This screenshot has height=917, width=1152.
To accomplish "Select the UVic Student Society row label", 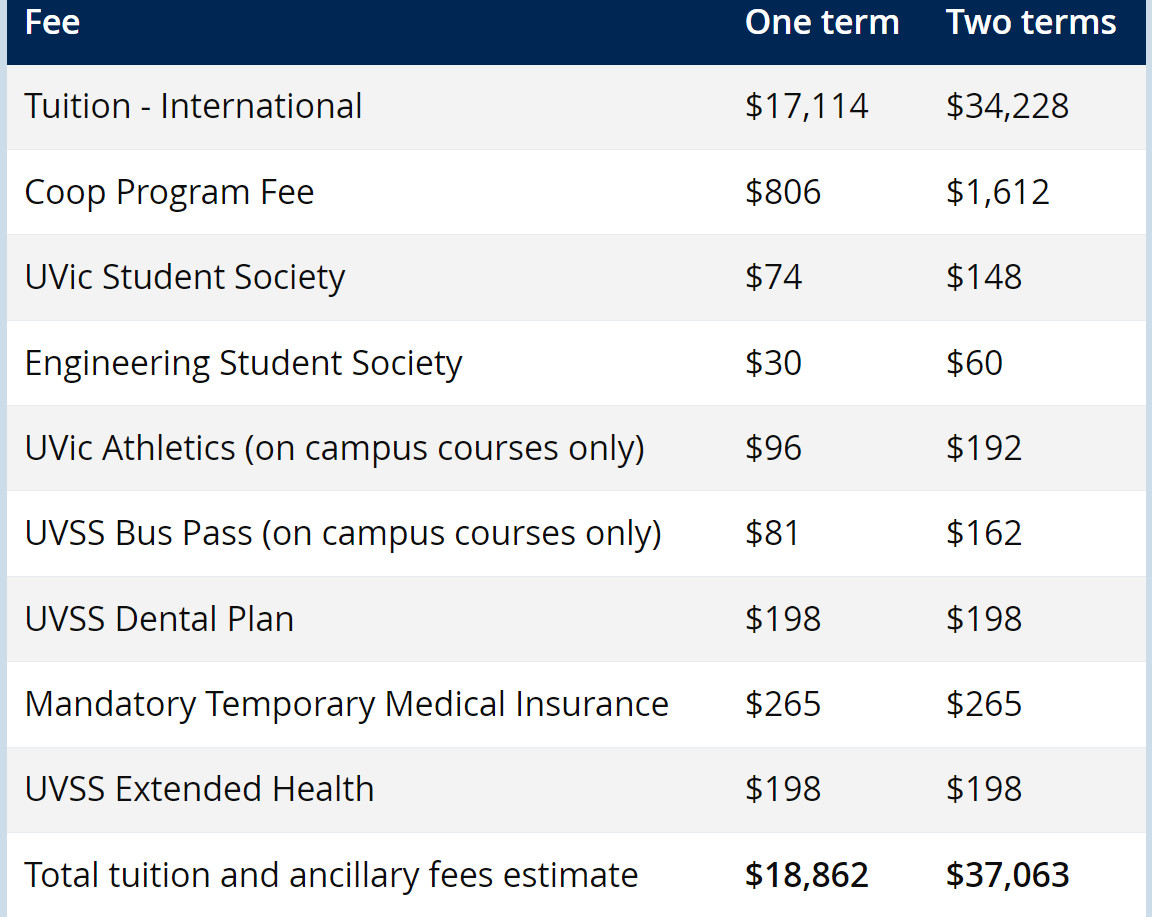I will [184, 277].
